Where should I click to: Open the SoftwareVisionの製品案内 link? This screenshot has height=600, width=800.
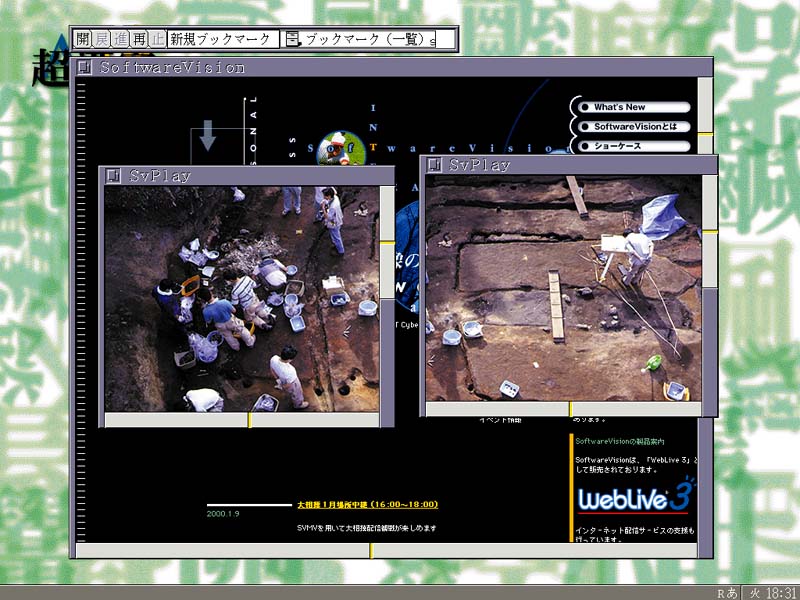620,441
